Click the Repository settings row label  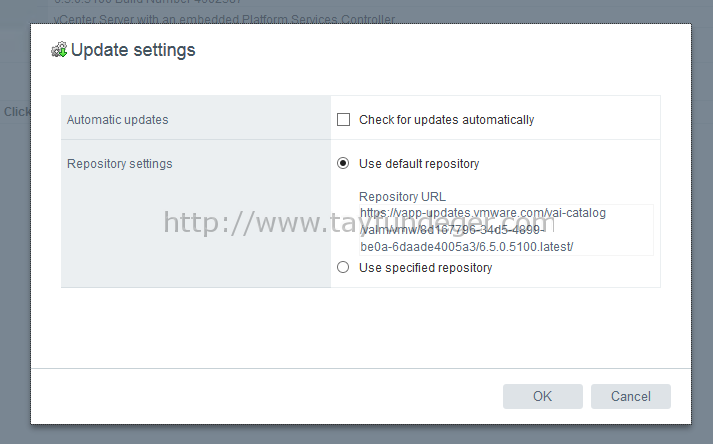(x=120, y=164)
